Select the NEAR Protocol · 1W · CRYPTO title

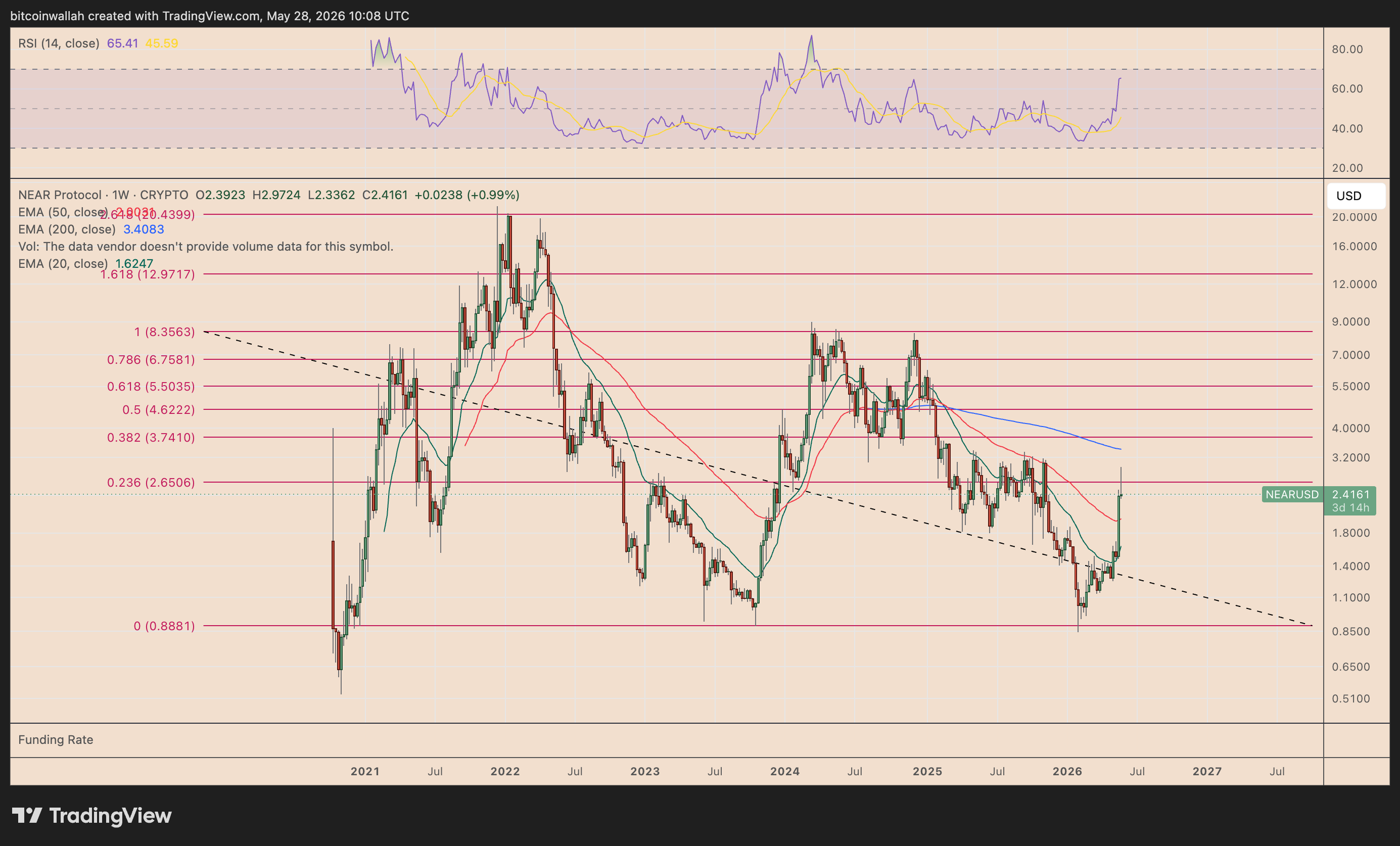tap(103, 195)
